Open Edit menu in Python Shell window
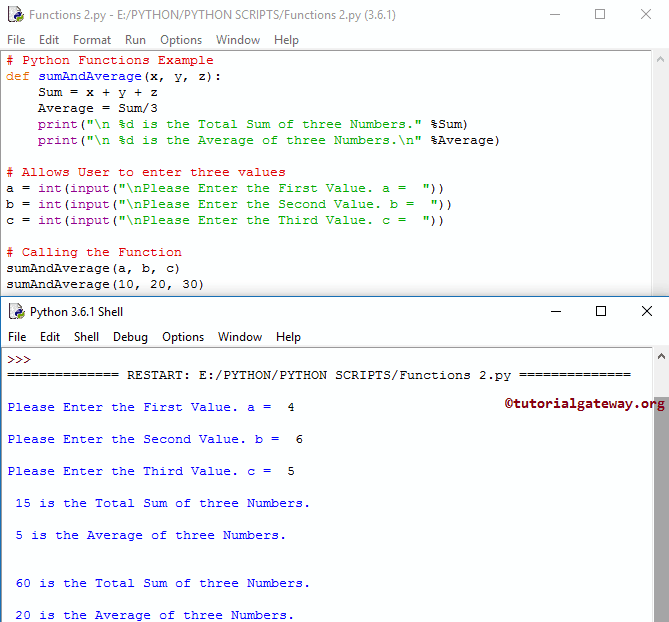This screenshot has width=669, height=622. tap(50, 337)
